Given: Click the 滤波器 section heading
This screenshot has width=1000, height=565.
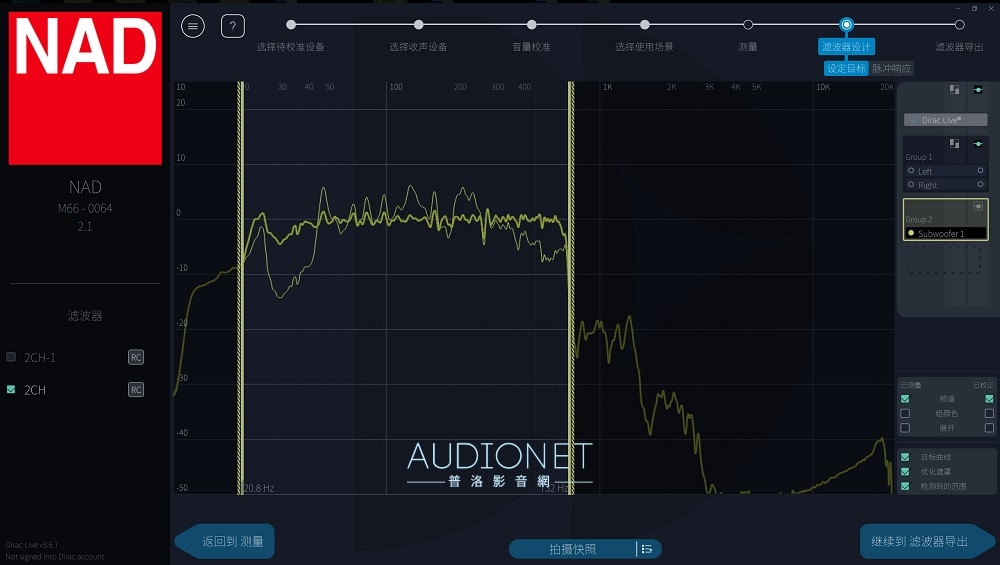Looking at the screenshot, I should [x=85, y=316].
